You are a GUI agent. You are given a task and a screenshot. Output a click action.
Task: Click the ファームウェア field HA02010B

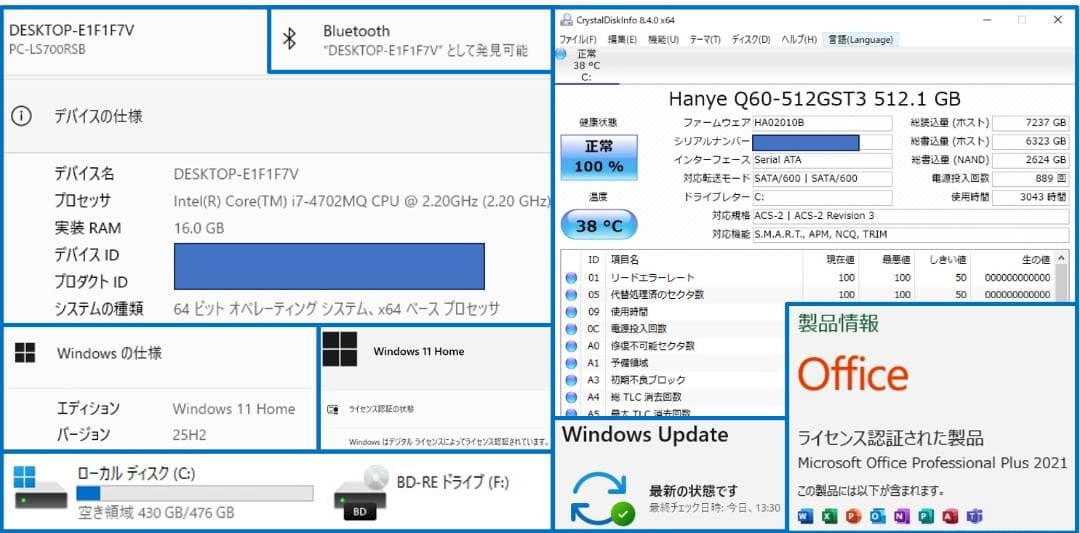pyautogui.click(x=822, y=123)
